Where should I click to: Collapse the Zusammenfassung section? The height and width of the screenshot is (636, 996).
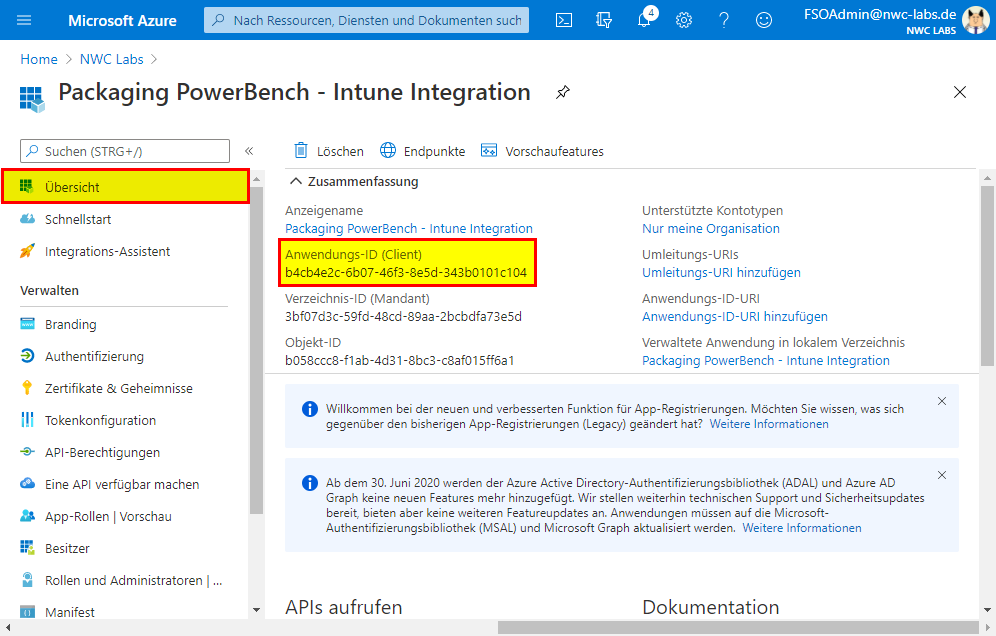295,182
